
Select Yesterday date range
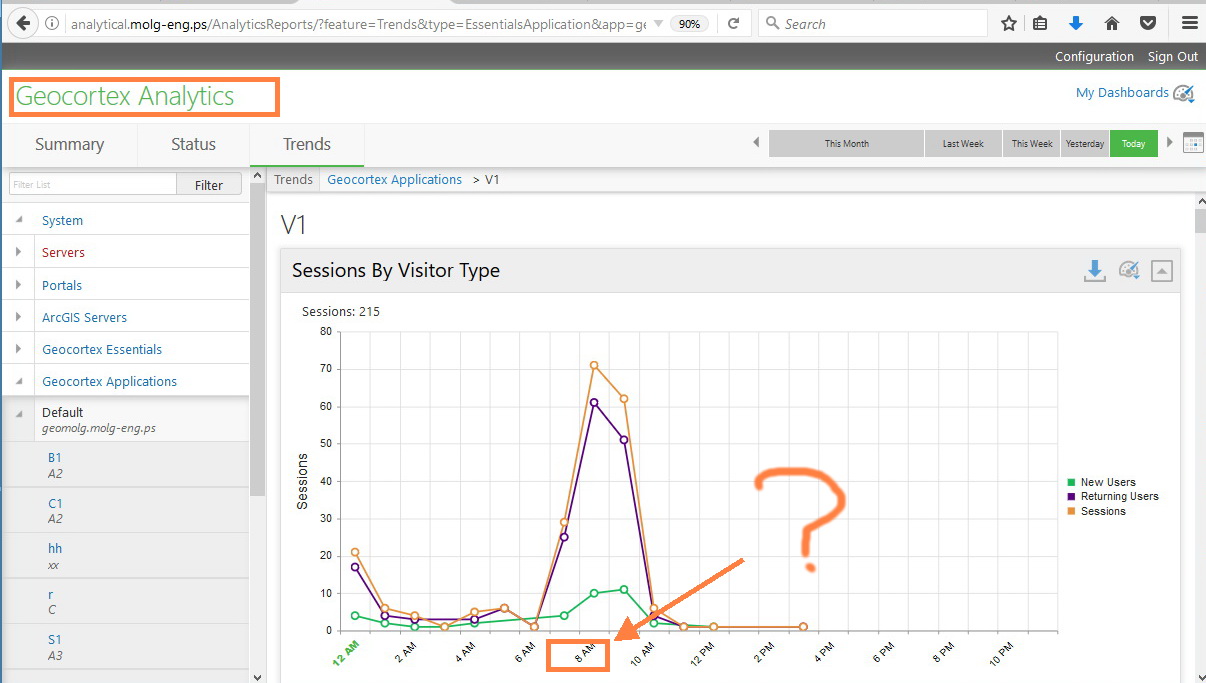[1085, 143]
